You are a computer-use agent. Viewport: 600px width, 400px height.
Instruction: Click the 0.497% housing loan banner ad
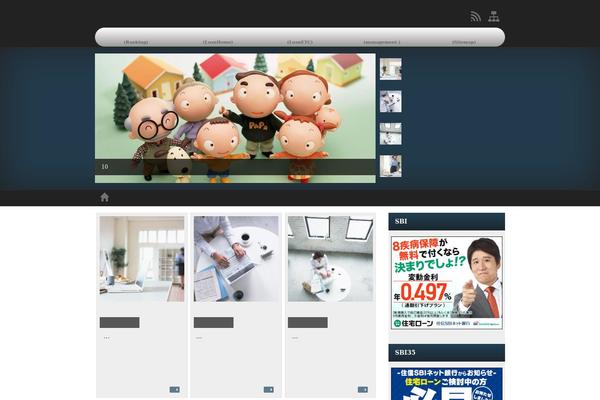click(447, 282)
